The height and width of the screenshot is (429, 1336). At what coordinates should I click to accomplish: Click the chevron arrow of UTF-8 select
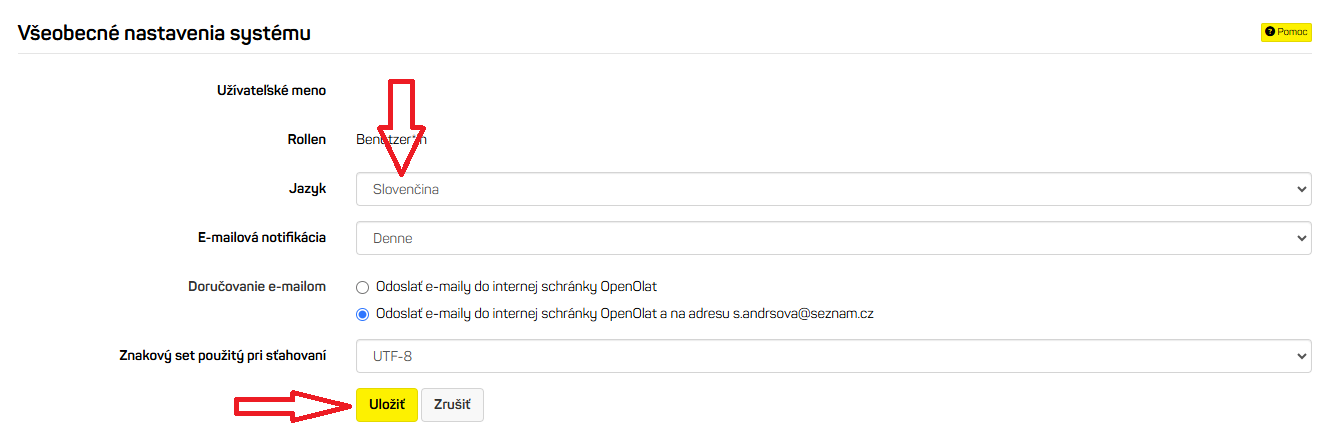pyautogui.click(x=1300, y=355)
